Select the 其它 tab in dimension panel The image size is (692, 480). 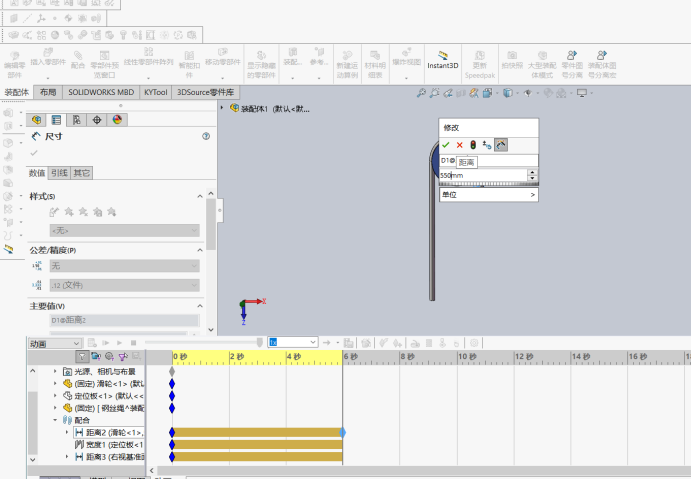(81, 173)
